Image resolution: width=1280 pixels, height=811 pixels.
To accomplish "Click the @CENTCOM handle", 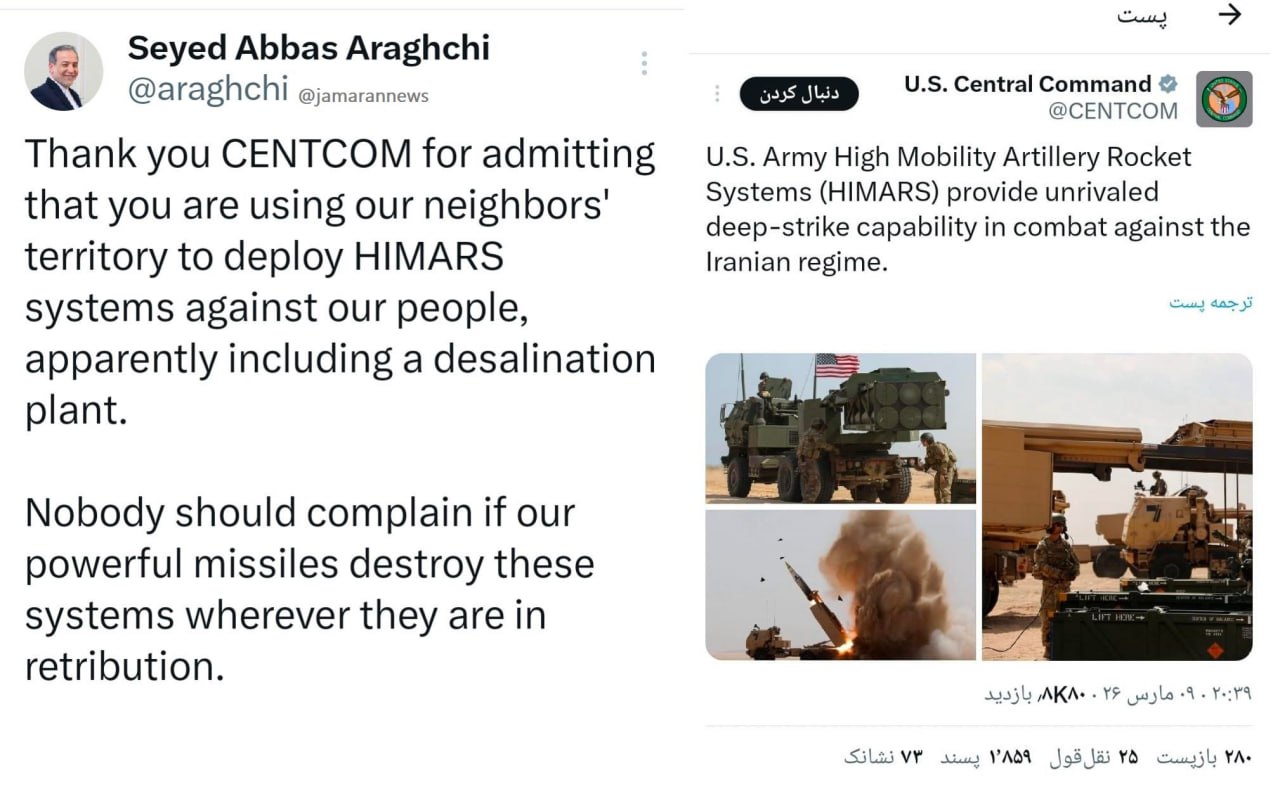I will pos(1112,112).
